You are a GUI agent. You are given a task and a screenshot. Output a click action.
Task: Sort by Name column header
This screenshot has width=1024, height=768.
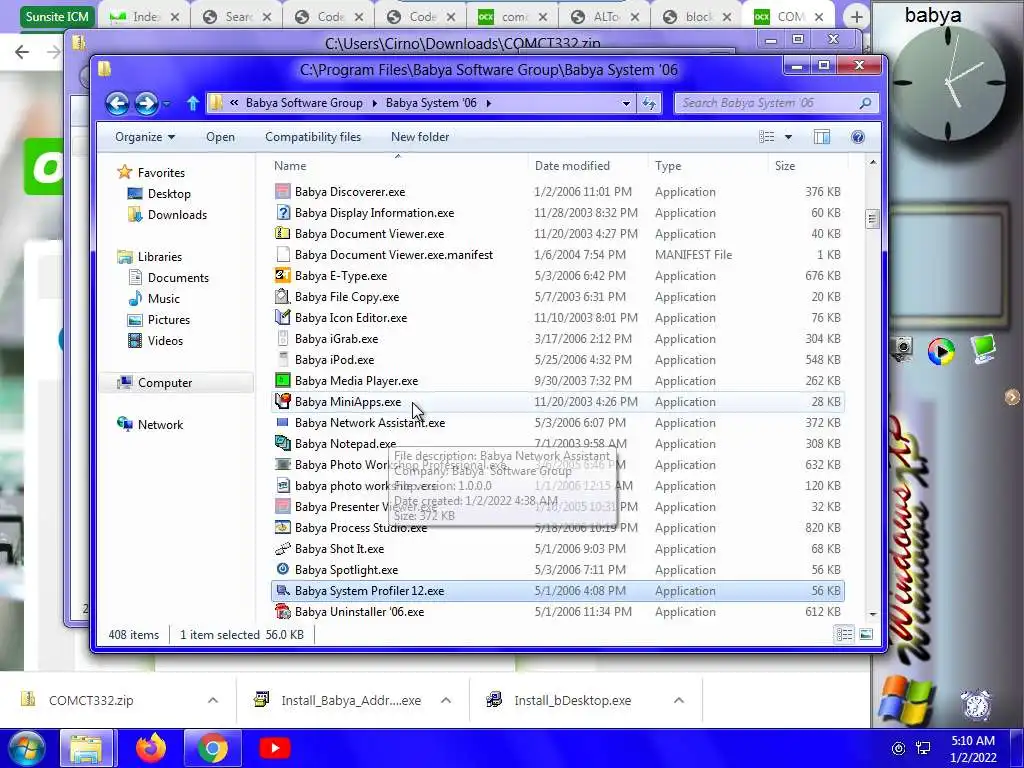tap(290, 166)
